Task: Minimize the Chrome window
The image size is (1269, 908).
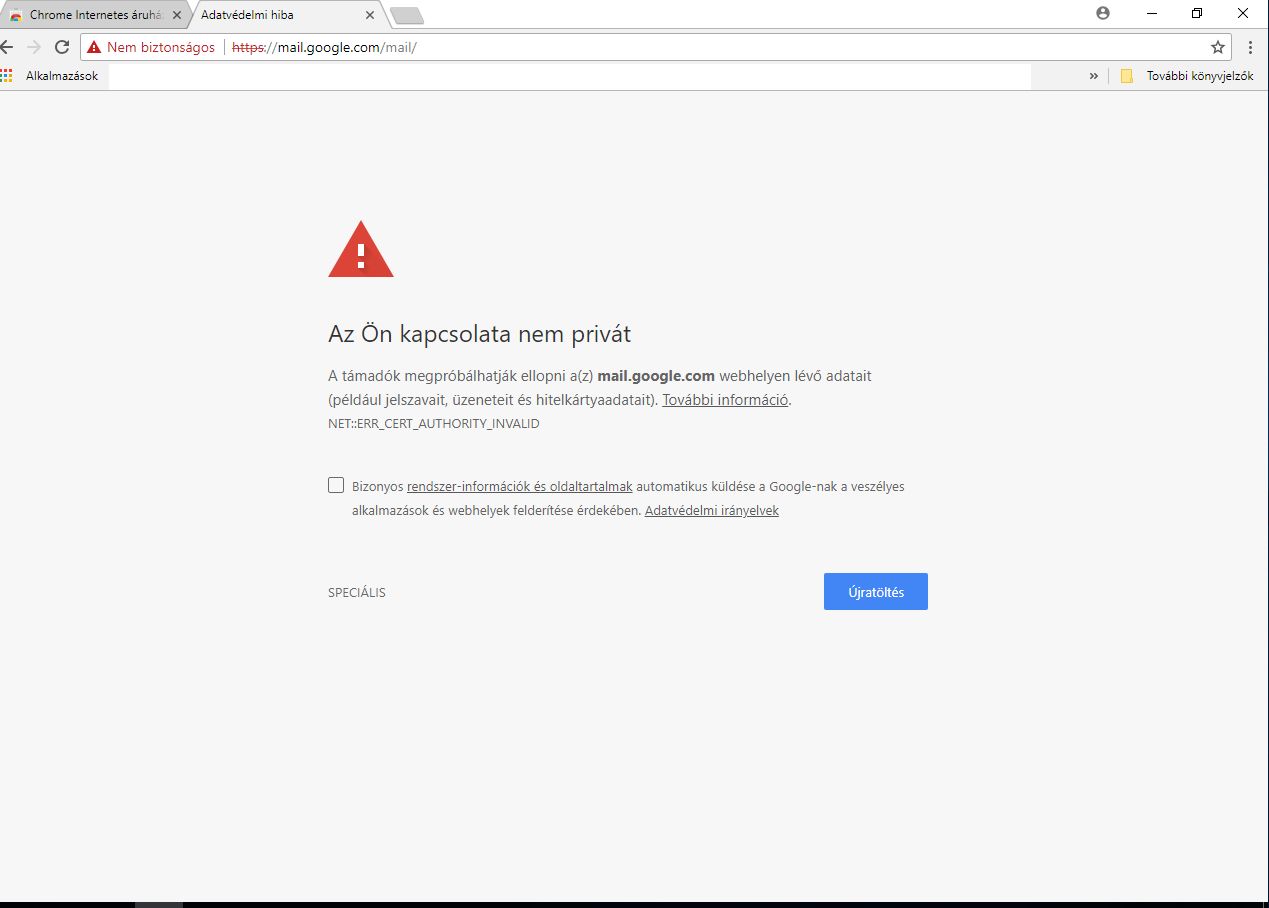Action: coord(1152,13)
